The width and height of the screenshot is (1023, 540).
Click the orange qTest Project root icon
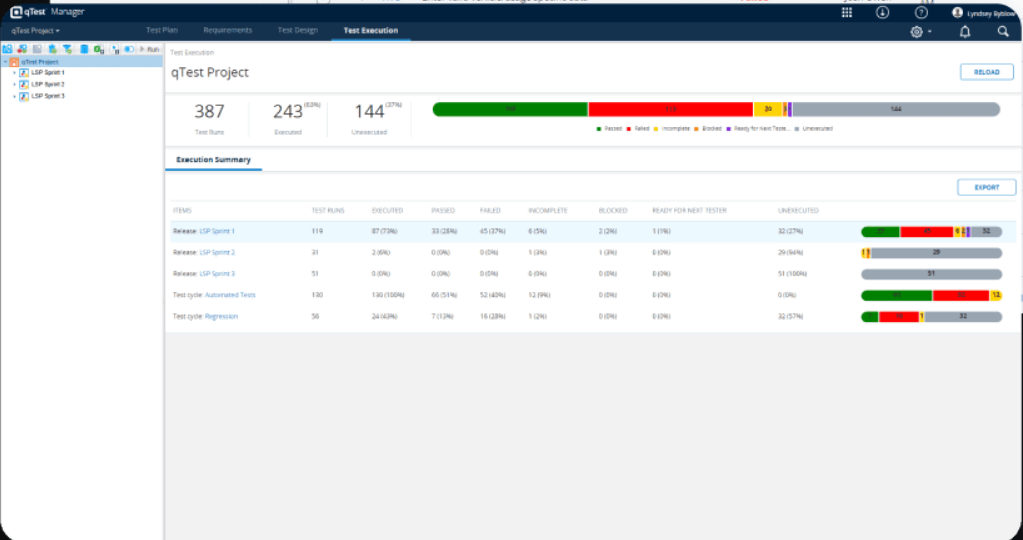14,62
